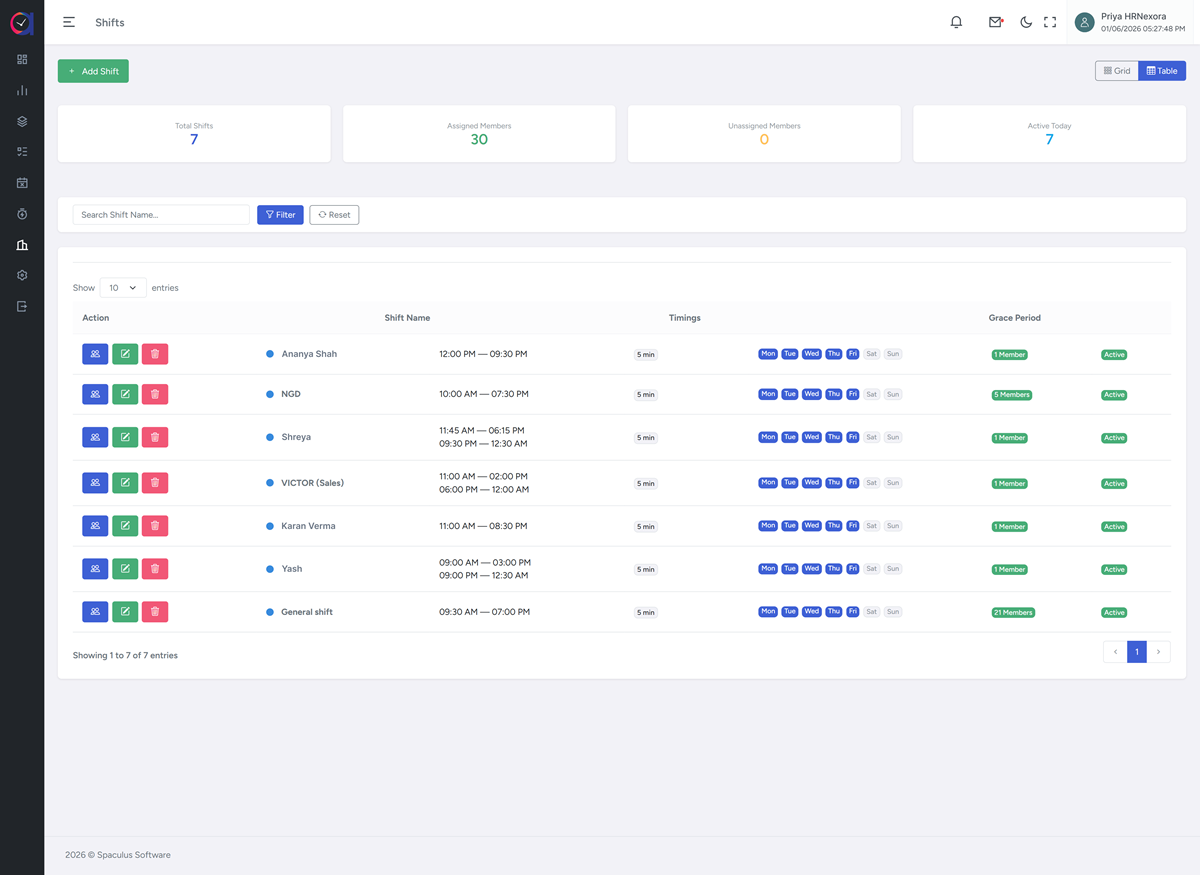Open the task checklist icon in sidebar
The width and height of the screenshot is (1200, 875).
coord(22,152)
